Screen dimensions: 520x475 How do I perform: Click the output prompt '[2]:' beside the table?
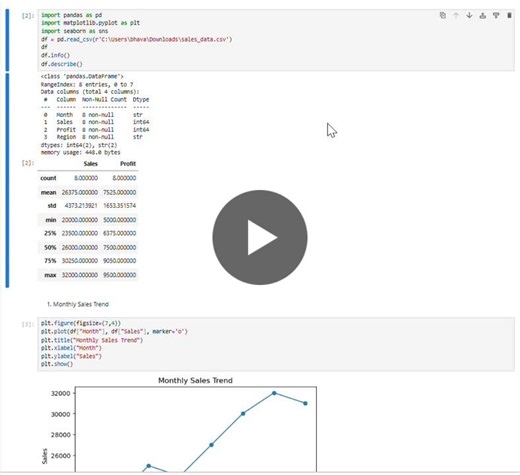click(28, 163)
